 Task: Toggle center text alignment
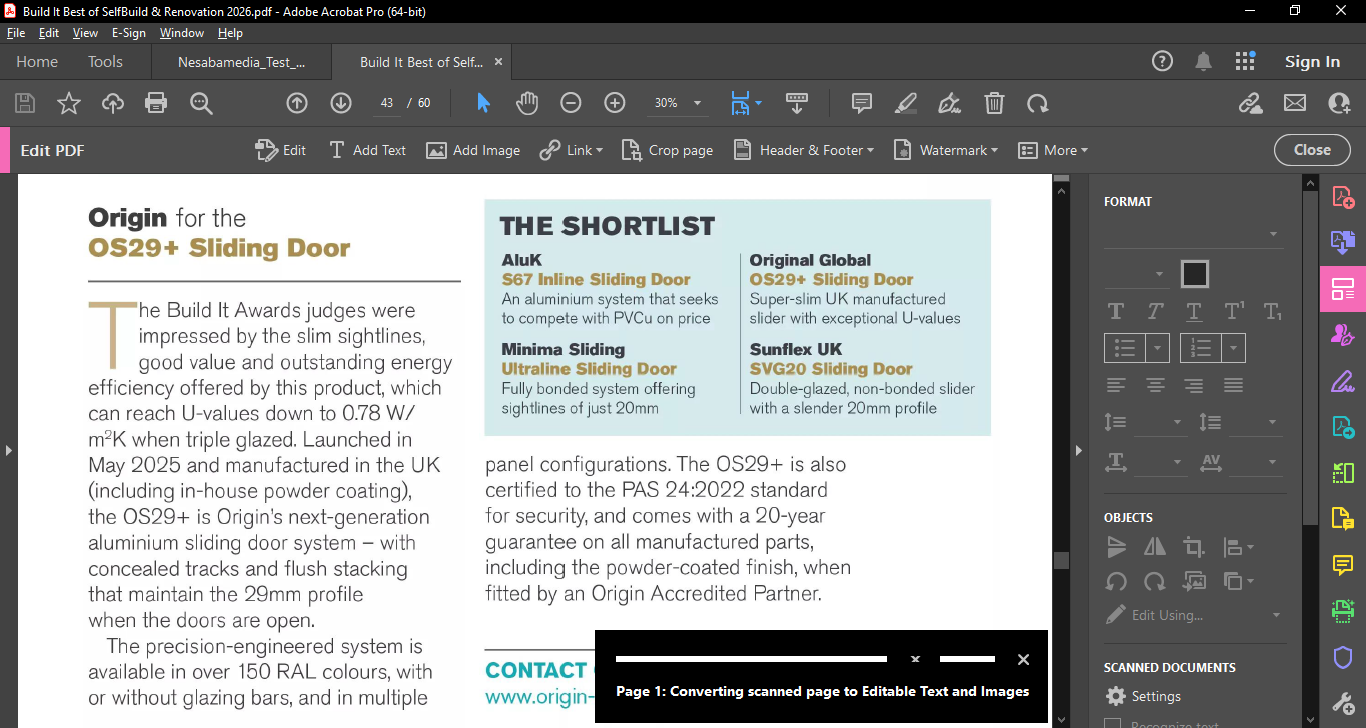tap(1155, 385)
